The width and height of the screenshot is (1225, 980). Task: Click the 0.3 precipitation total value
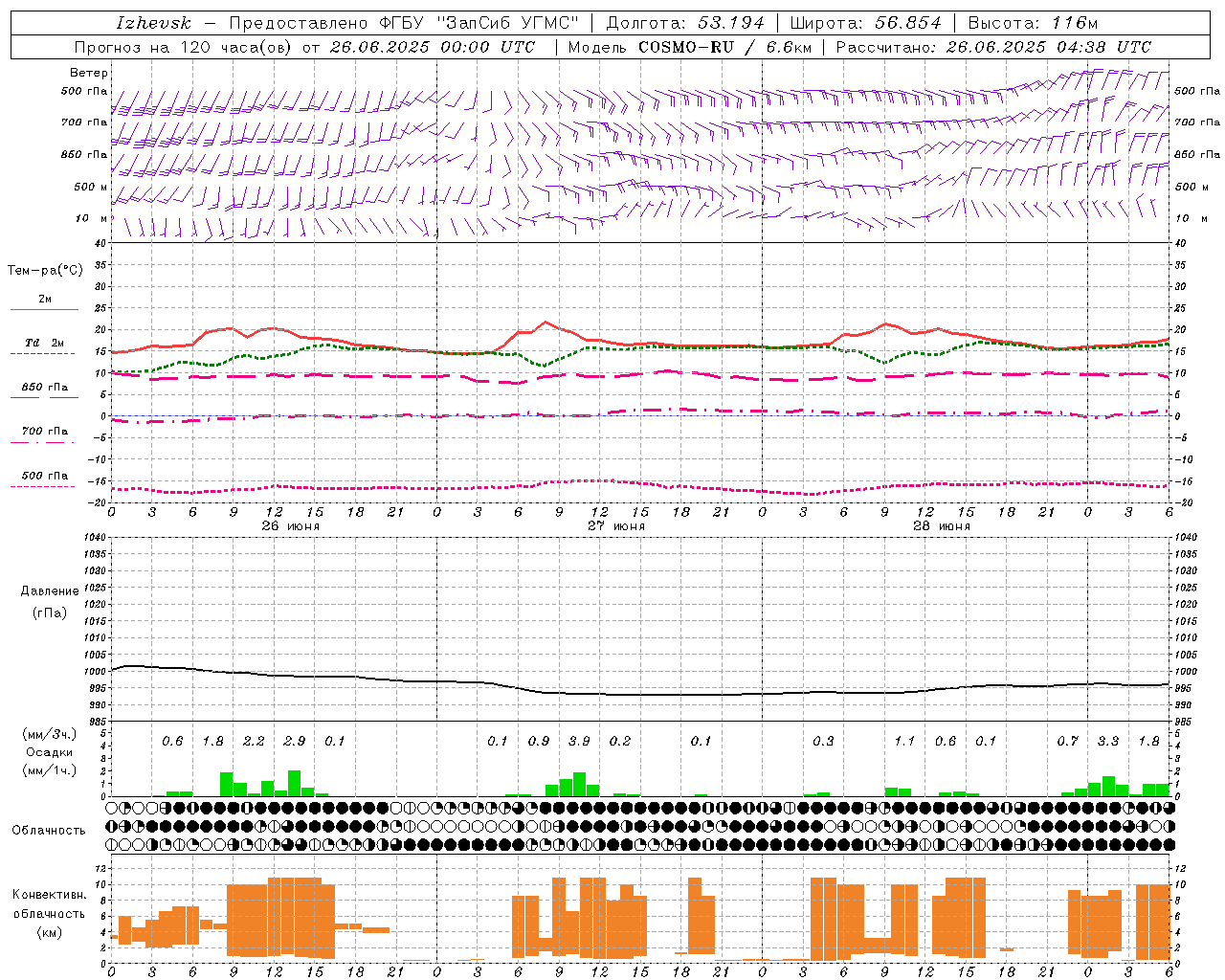click(823, 742)
